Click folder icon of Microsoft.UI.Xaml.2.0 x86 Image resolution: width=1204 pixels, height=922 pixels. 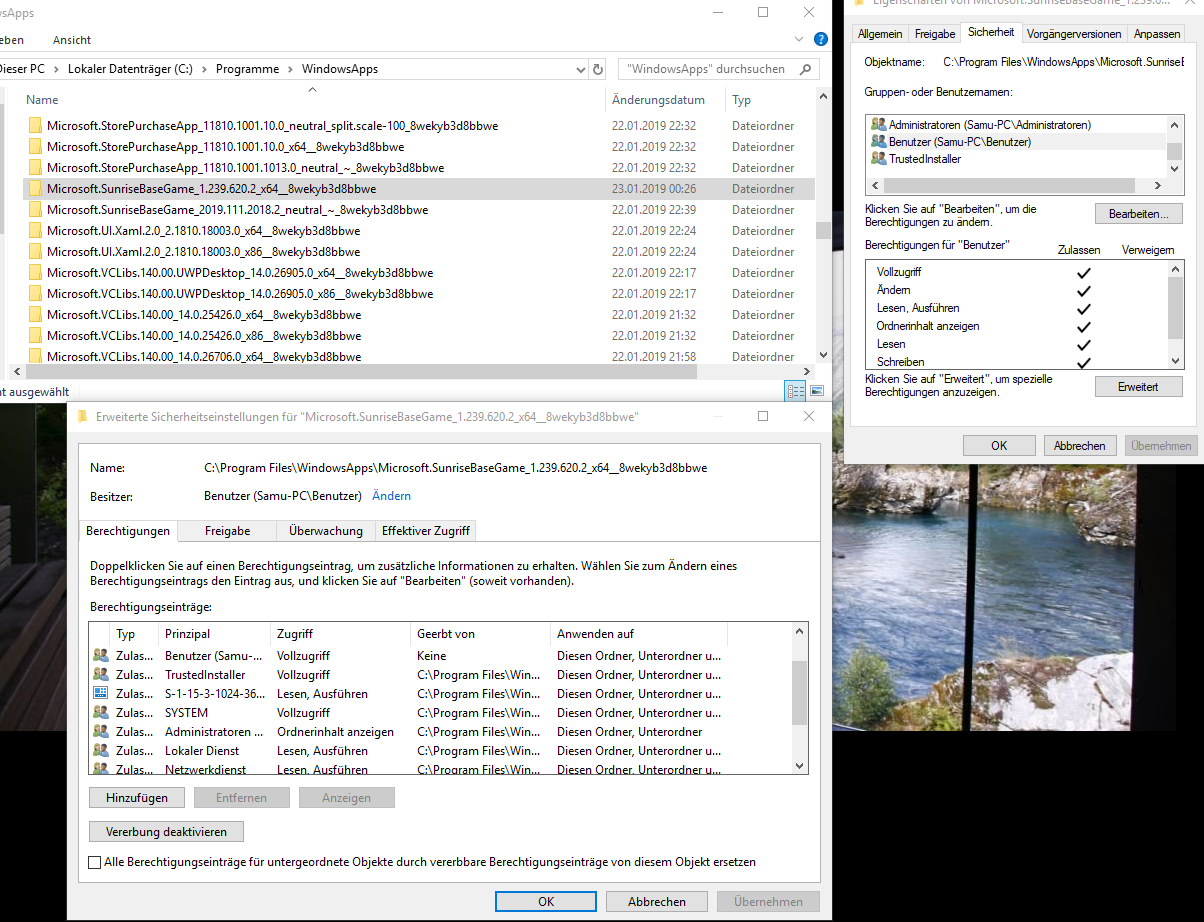36,252
